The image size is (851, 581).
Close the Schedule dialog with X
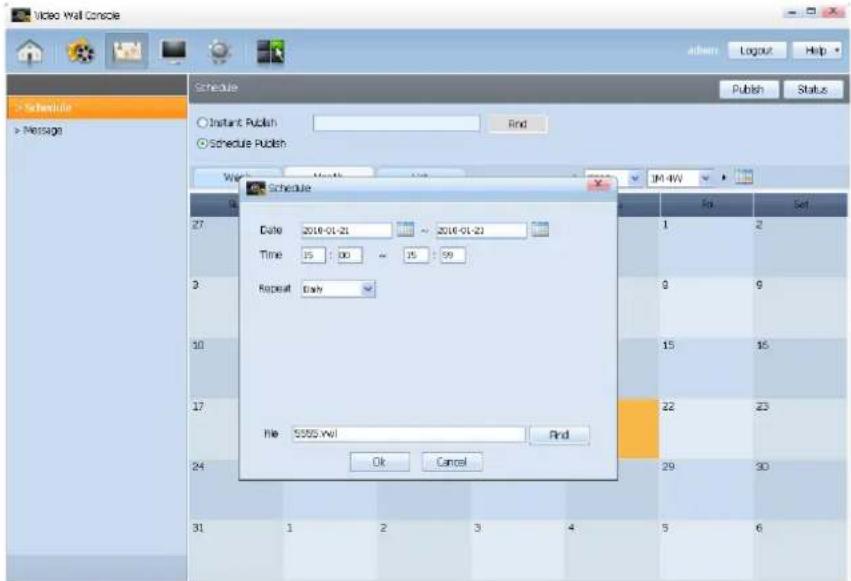coord(599,185)
